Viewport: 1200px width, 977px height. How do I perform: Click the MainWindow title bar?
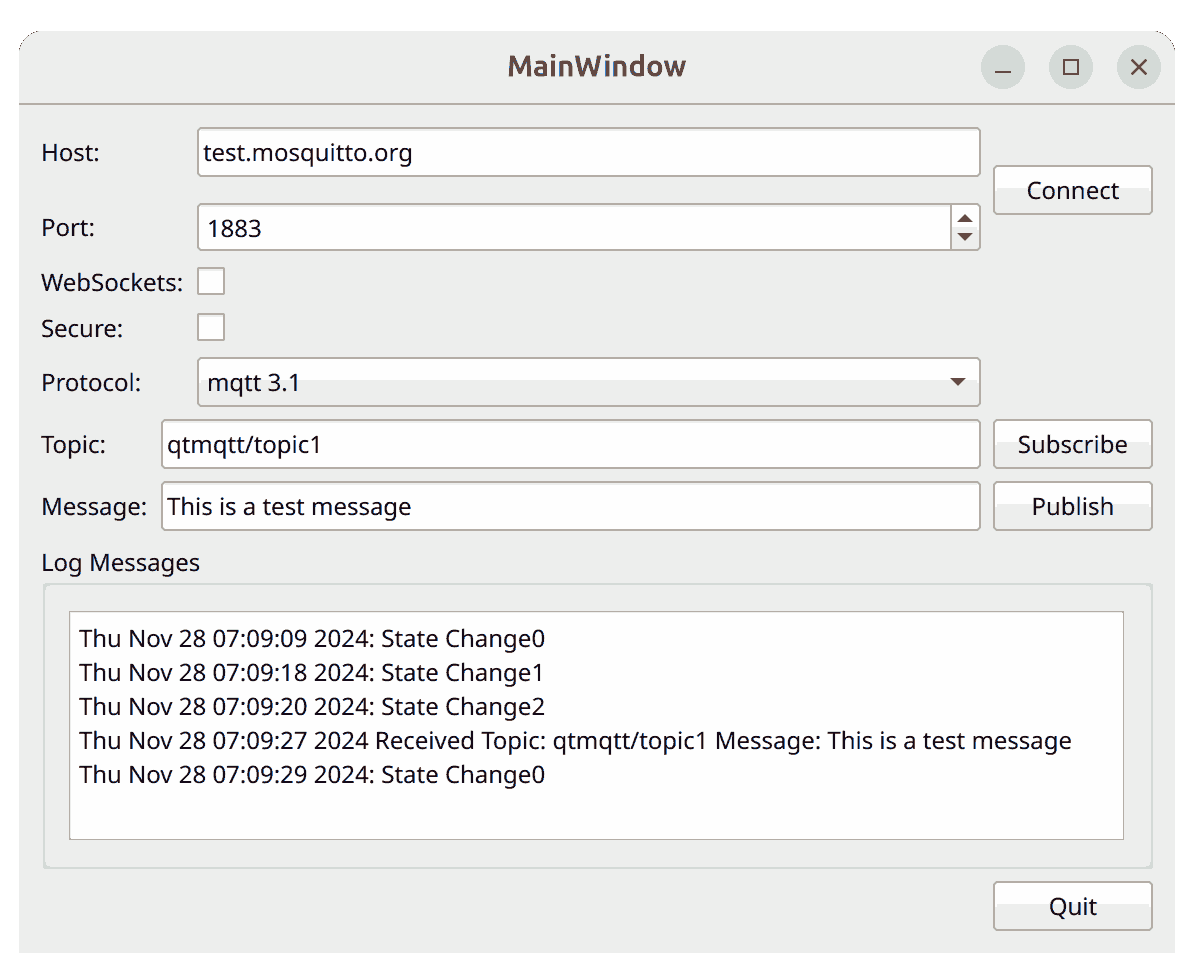597,67
